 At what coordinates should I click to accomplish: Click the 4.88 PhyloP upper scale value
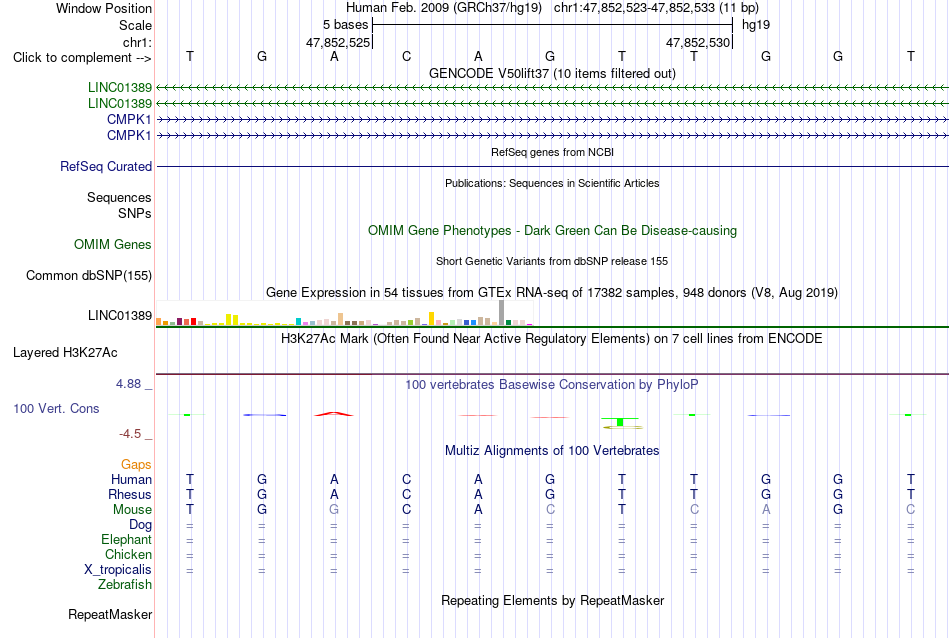pos(128,384)
